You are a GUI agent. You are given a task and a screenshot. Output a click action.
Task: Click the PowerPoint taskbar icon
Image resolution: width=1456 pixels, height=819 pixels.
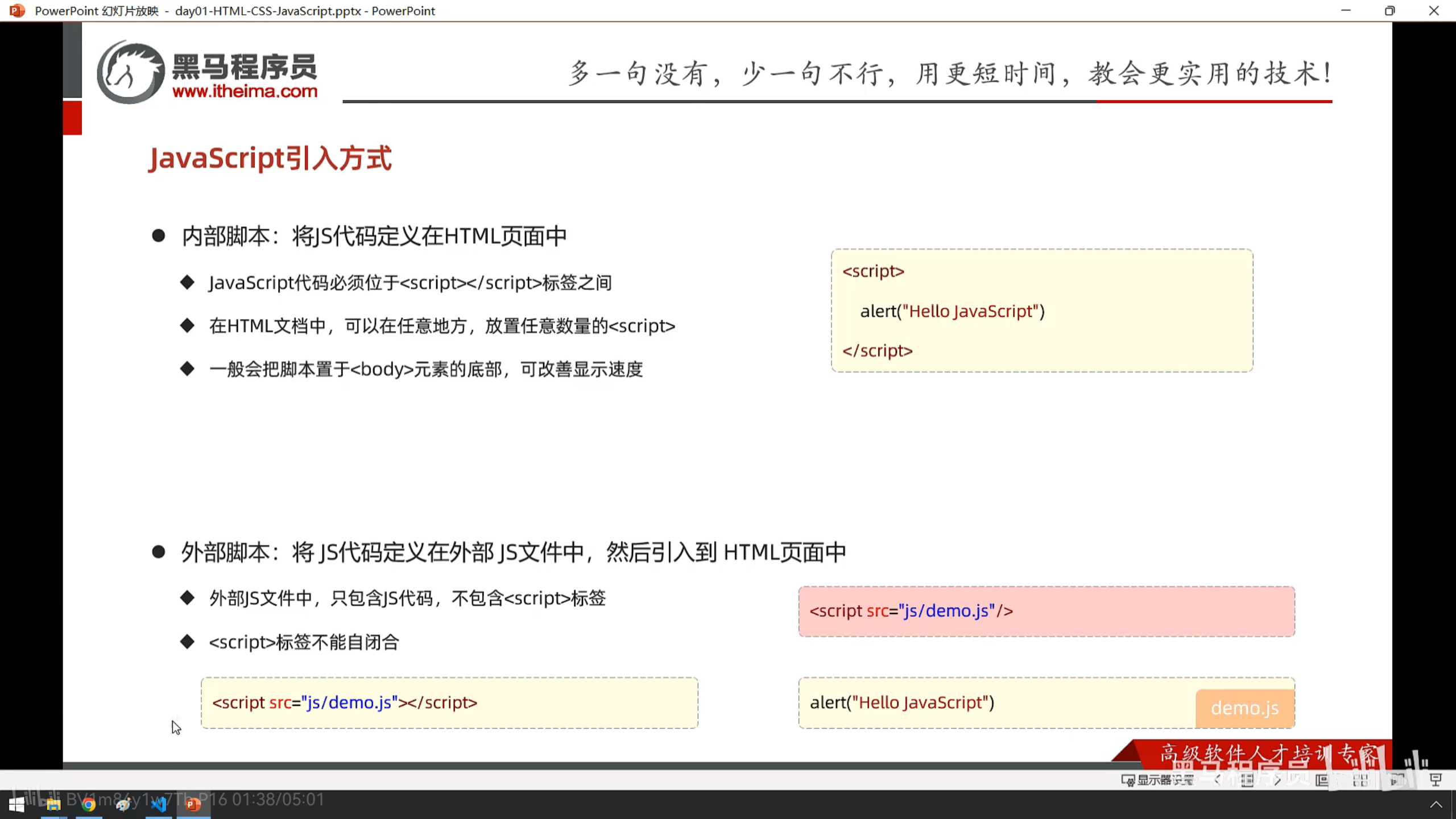[193, 804]
